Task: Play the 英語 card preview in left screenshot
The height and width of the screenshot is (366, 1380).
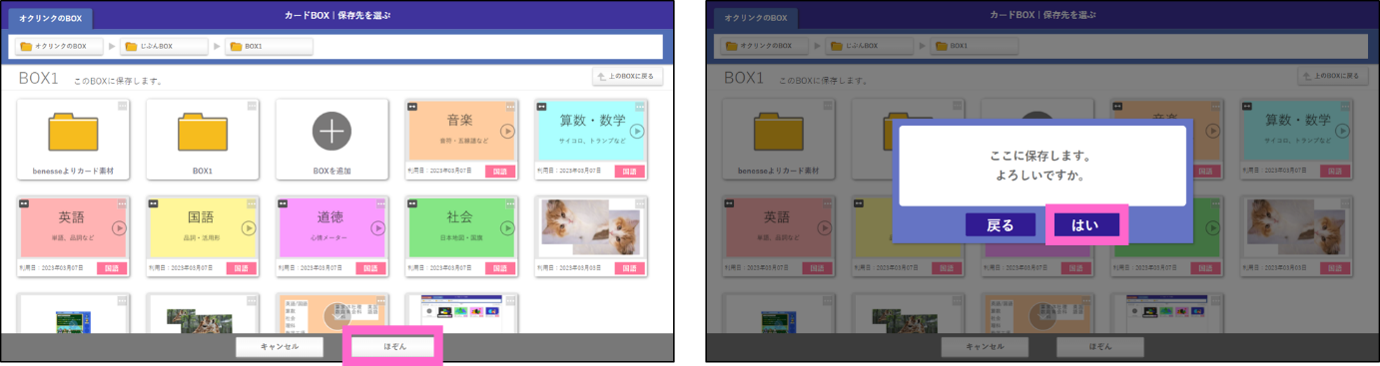Action: [119, 228]
